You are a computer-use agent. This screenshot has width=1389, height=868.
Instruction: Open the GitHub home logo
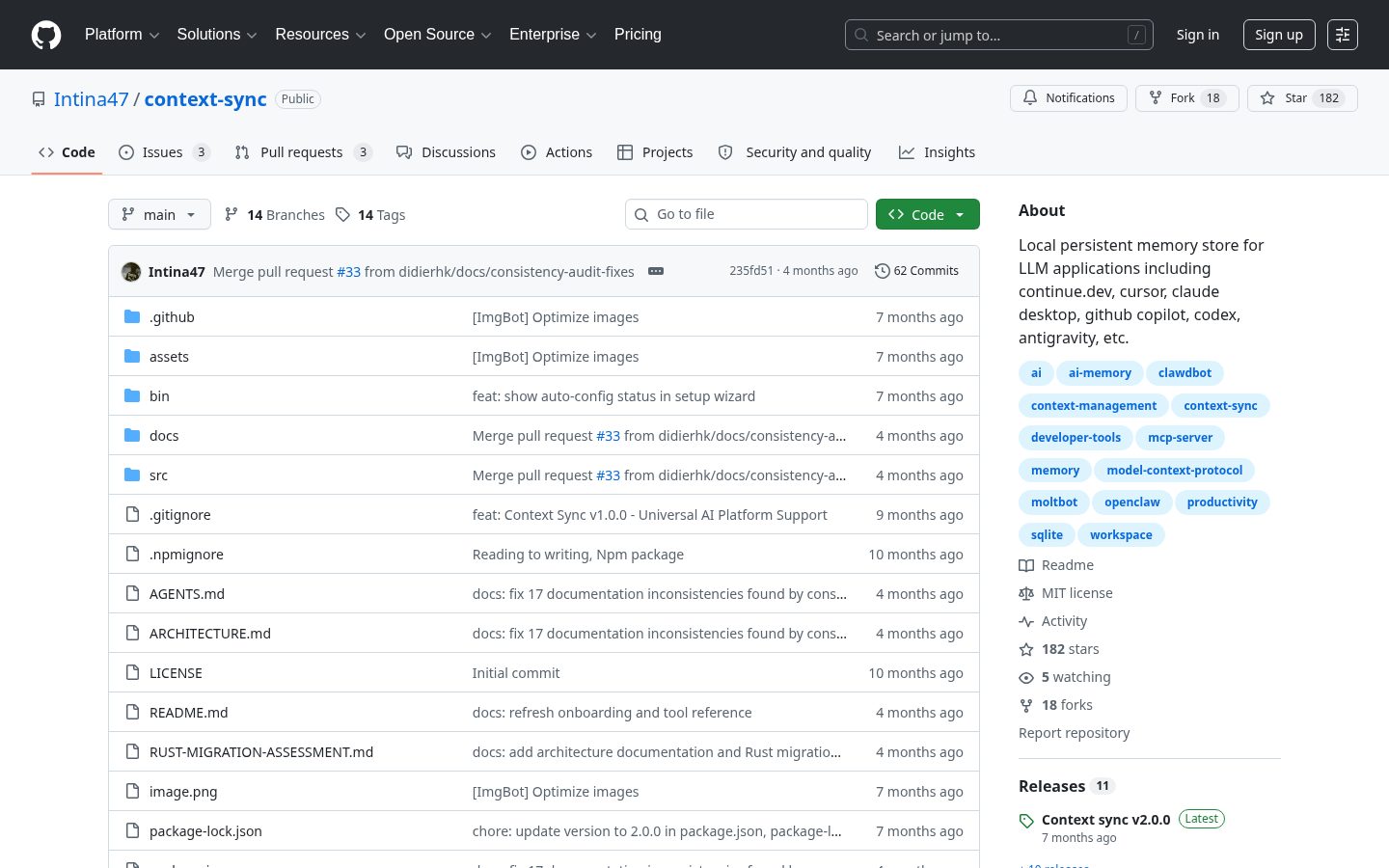pos(46,35)
